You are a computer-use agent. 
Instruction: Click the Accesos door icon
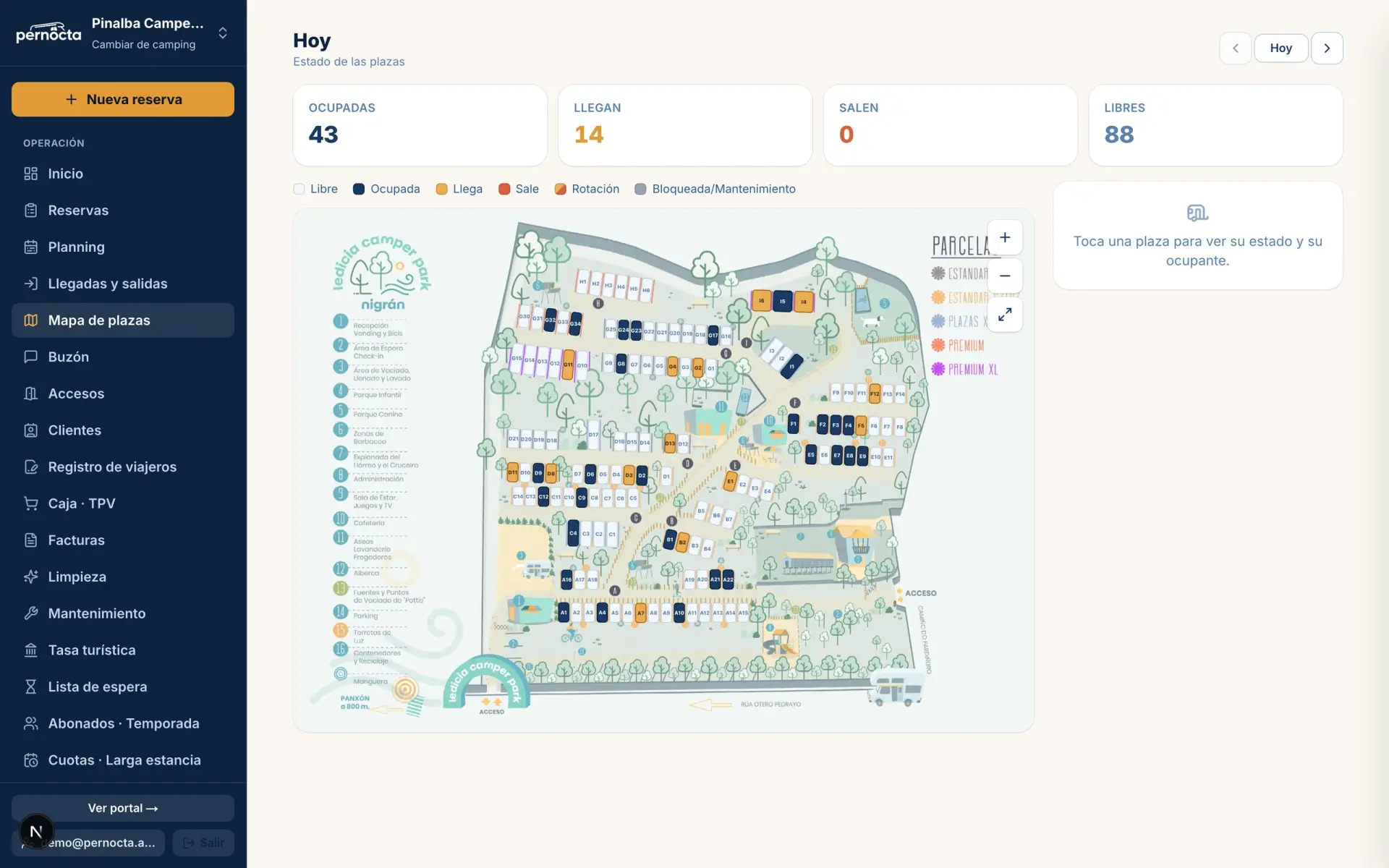30,393
